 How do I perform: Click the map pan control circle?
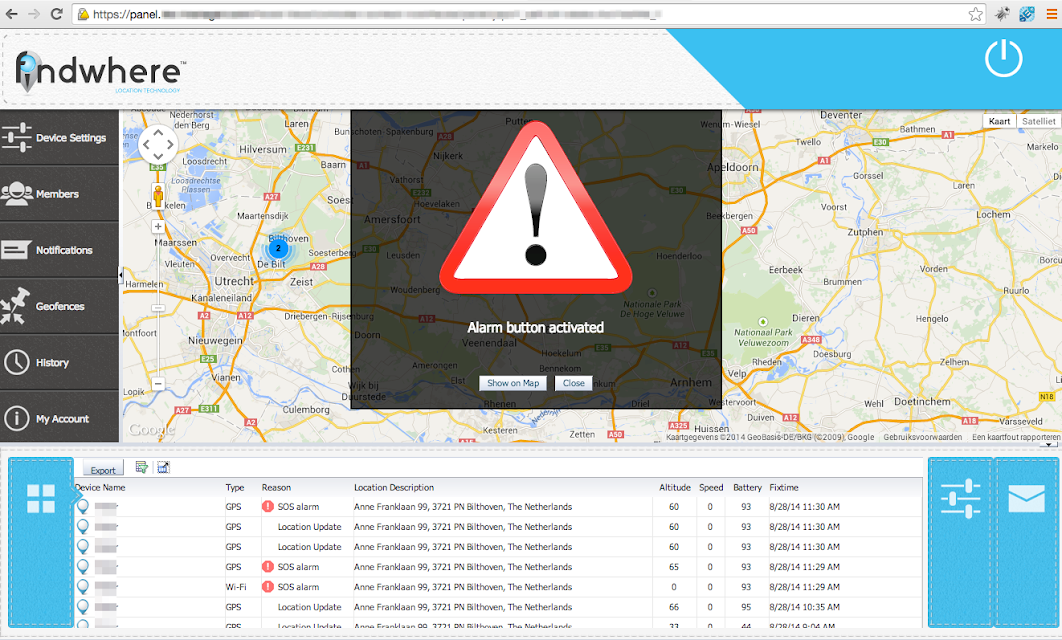tap(158, 144)
